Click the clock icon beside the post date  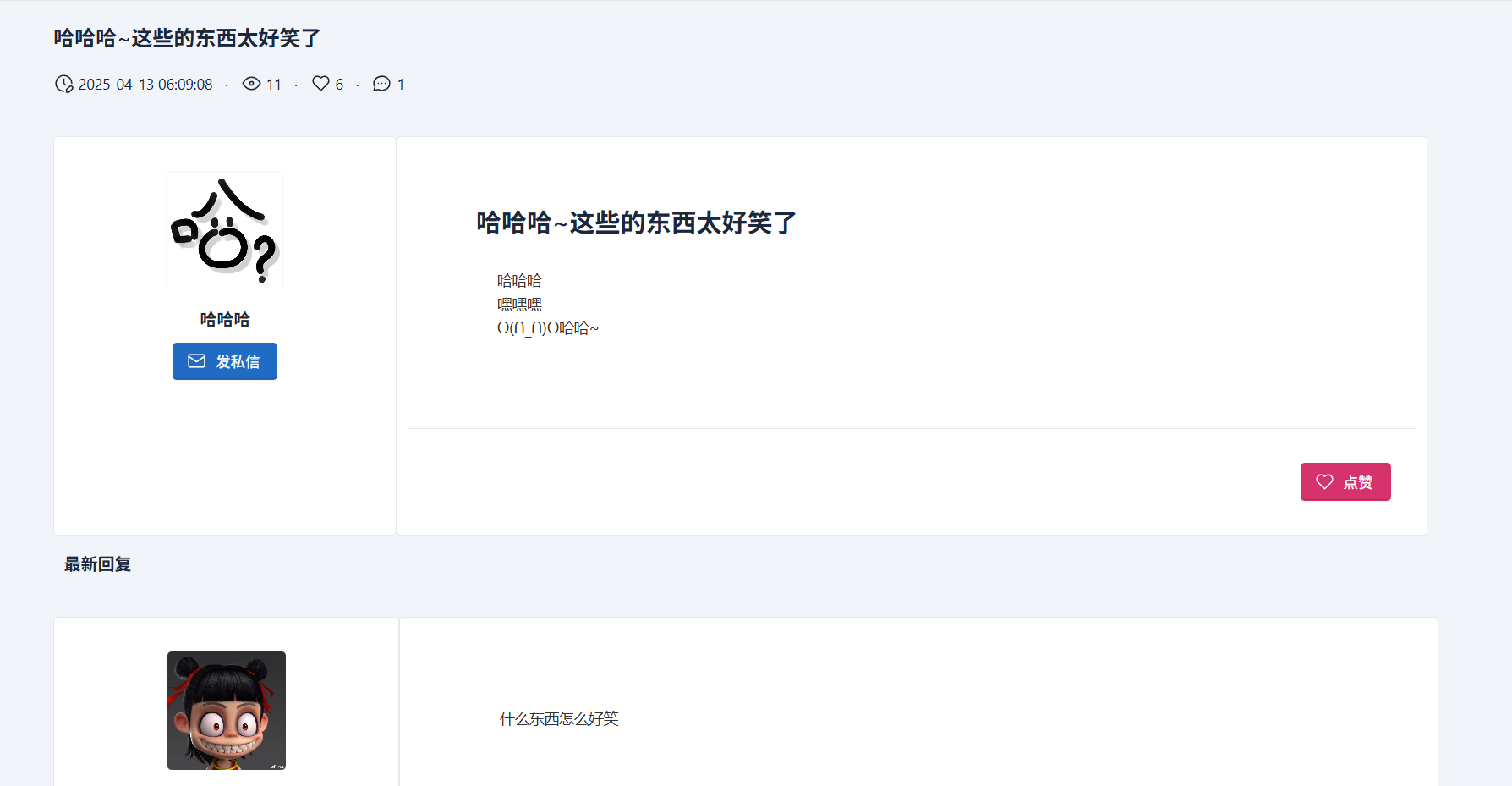coord(63,84)
